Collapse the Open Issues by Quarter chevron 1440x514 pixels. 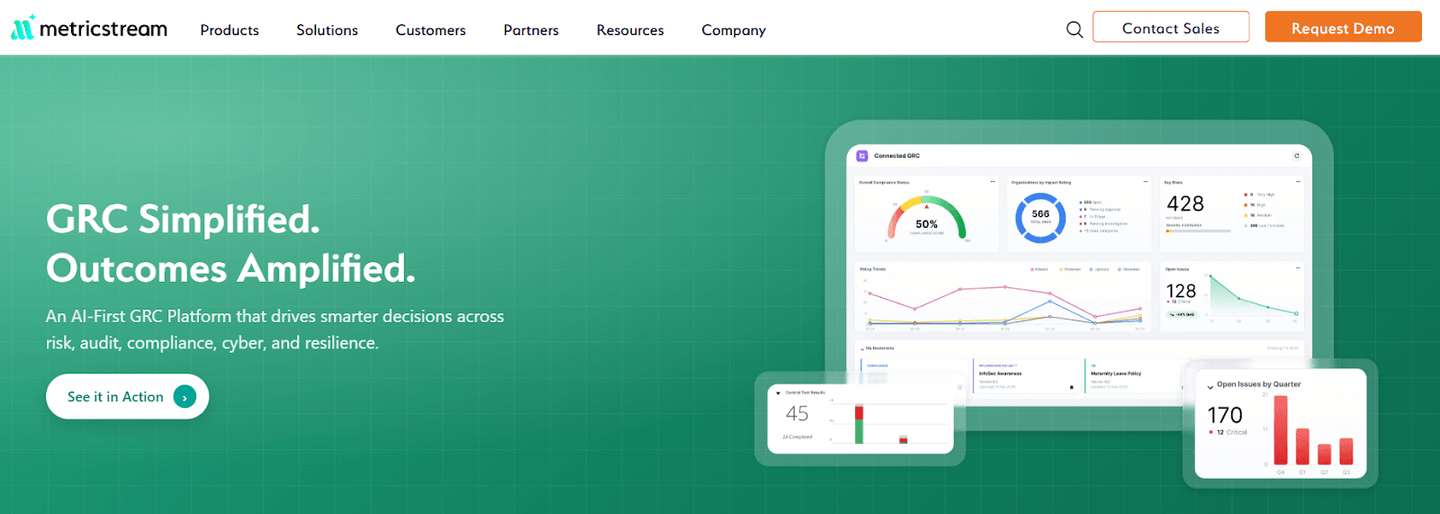tap(1210, 385)
